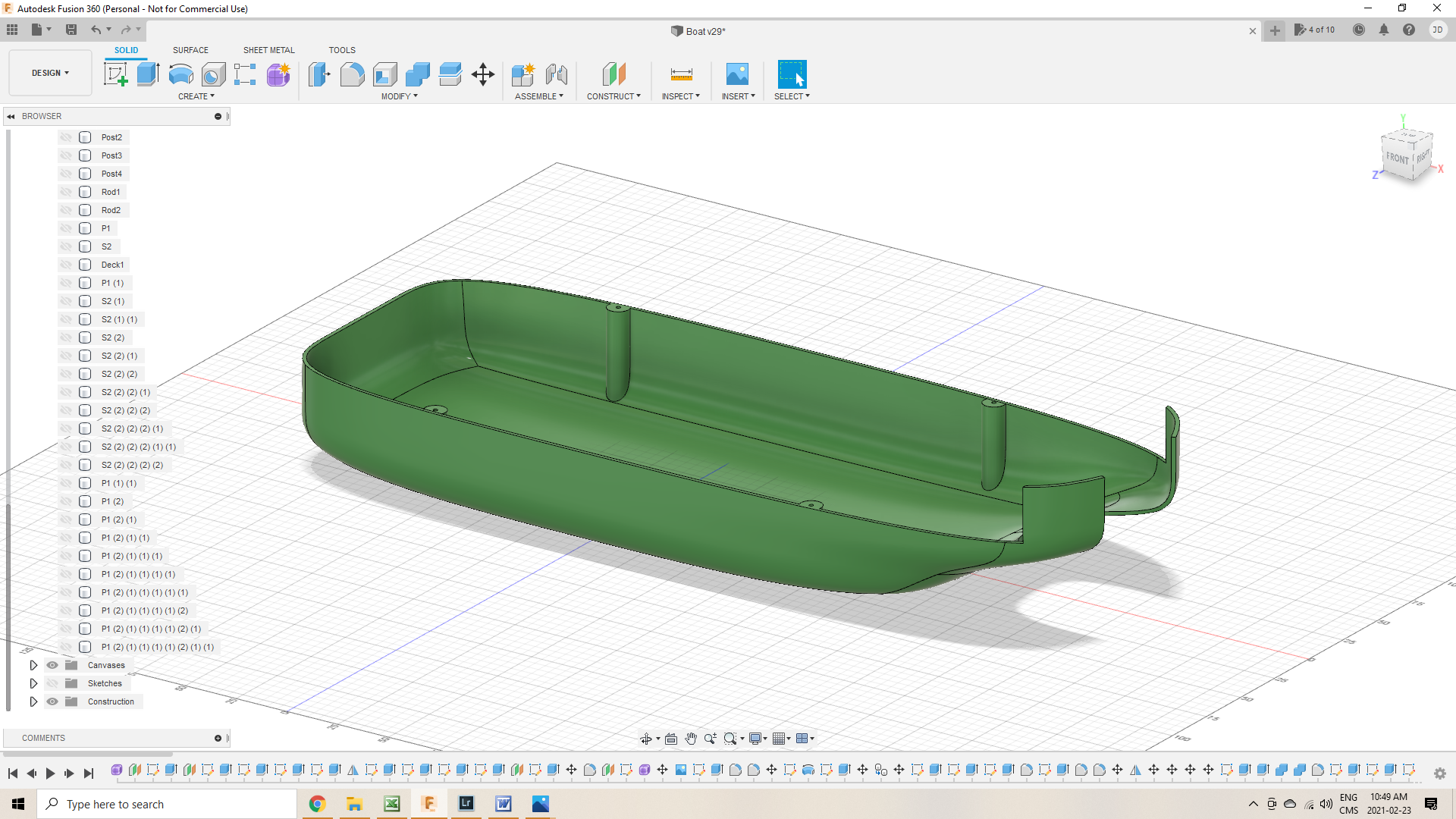The height and width of the screenshot is (819, 1456).
Task: Open the MODIFY dropdown menu
Action: [400, 96]
